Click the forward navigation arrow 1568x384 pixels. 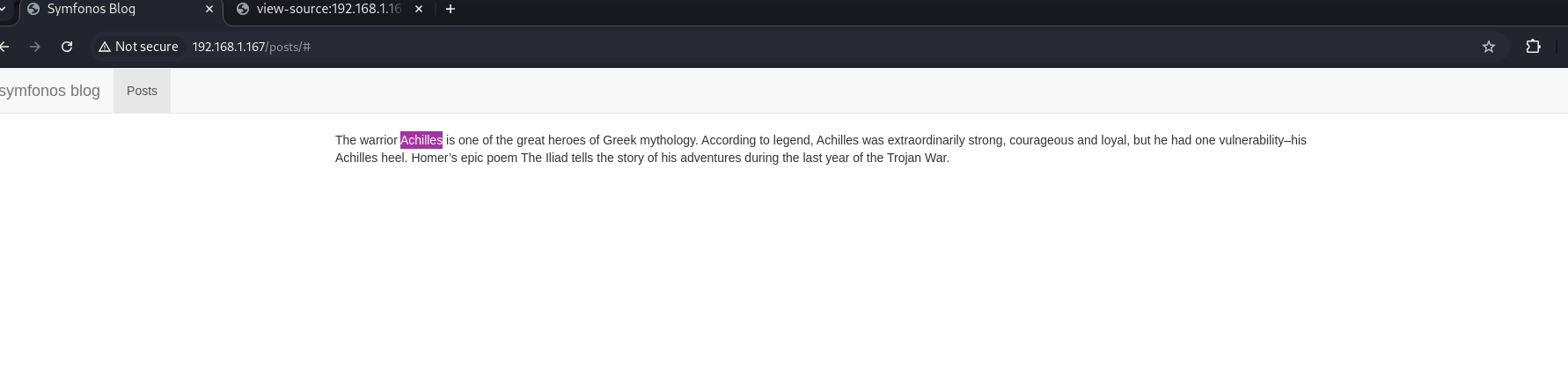[35, 47]
